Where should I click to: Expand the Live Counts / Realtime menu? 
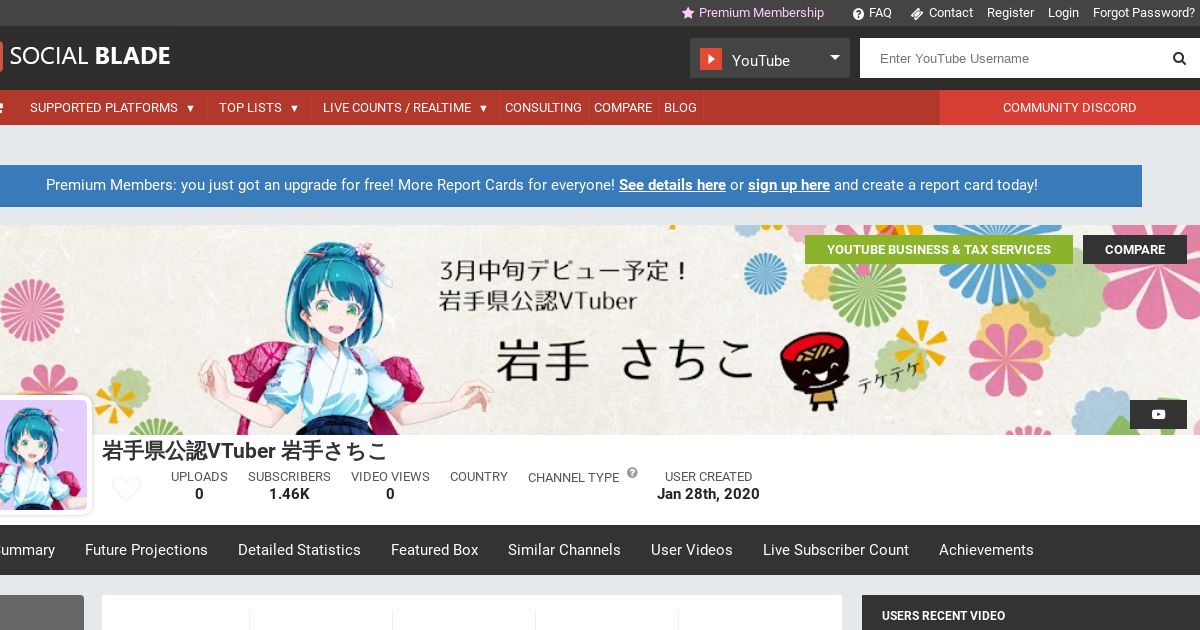tap(405, 107)
